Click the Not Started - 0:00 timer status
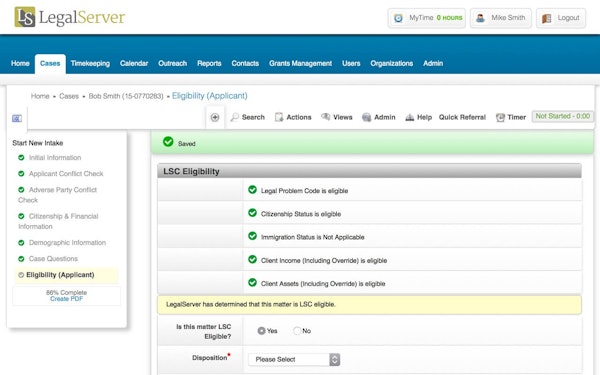 pos(562,116)
